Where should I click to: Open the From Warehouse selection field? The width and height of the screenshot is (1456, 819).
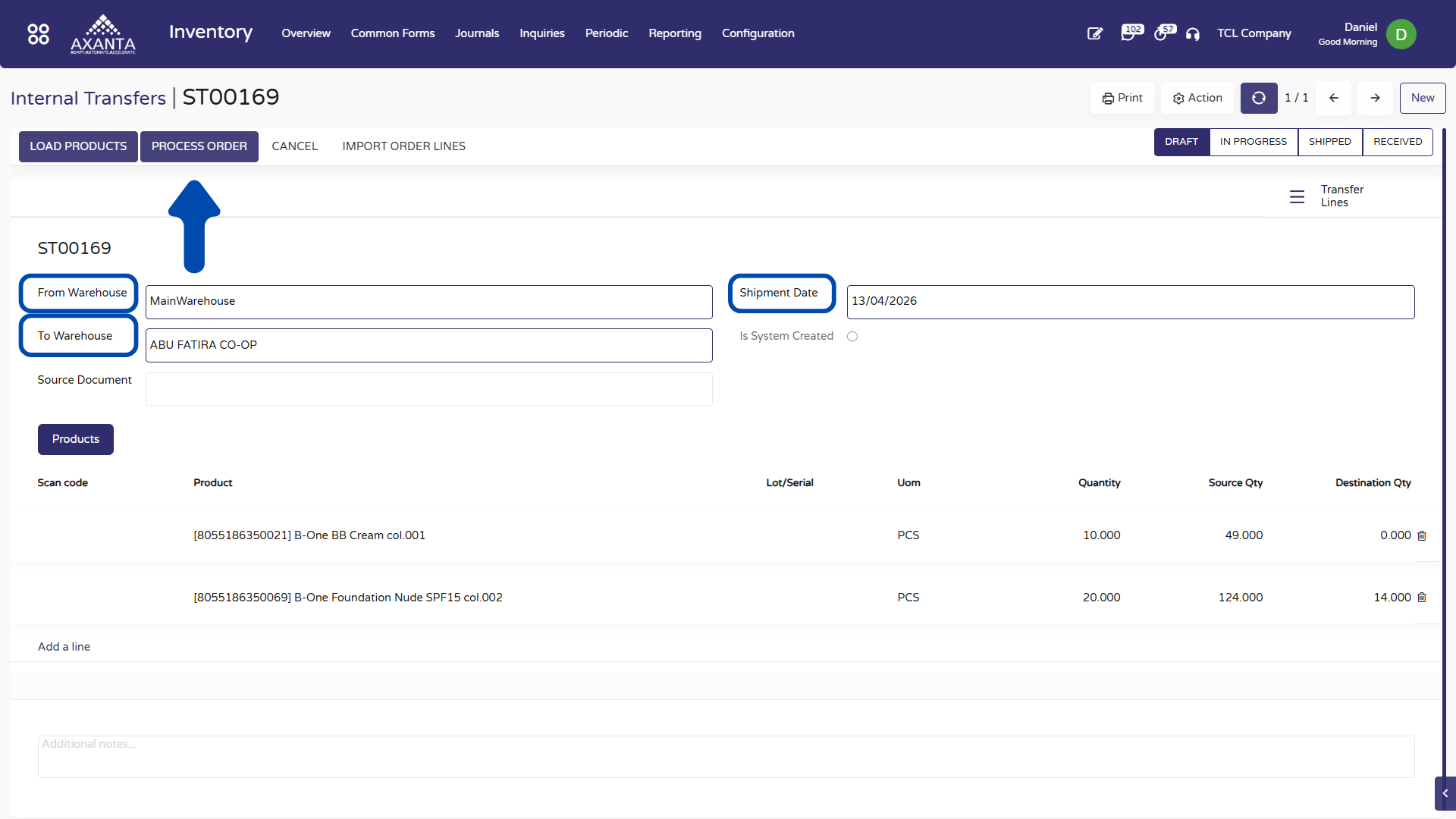coord(428,302)
